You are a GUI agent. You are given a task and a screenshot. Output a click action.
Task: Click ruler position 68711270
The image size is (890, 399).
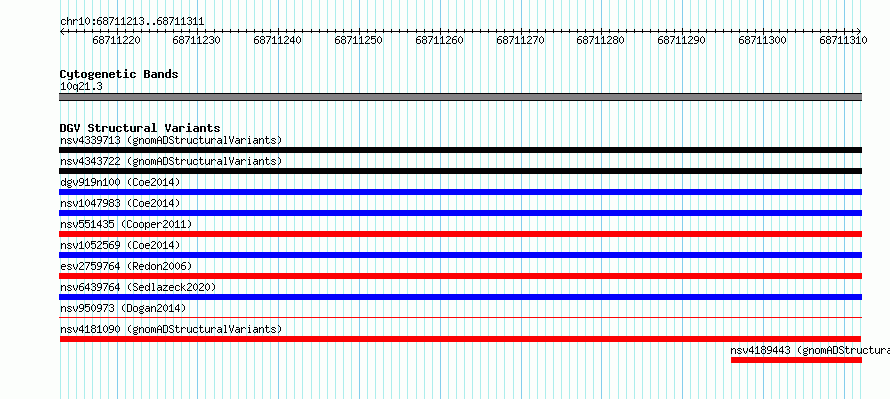[x=520, y=40]
